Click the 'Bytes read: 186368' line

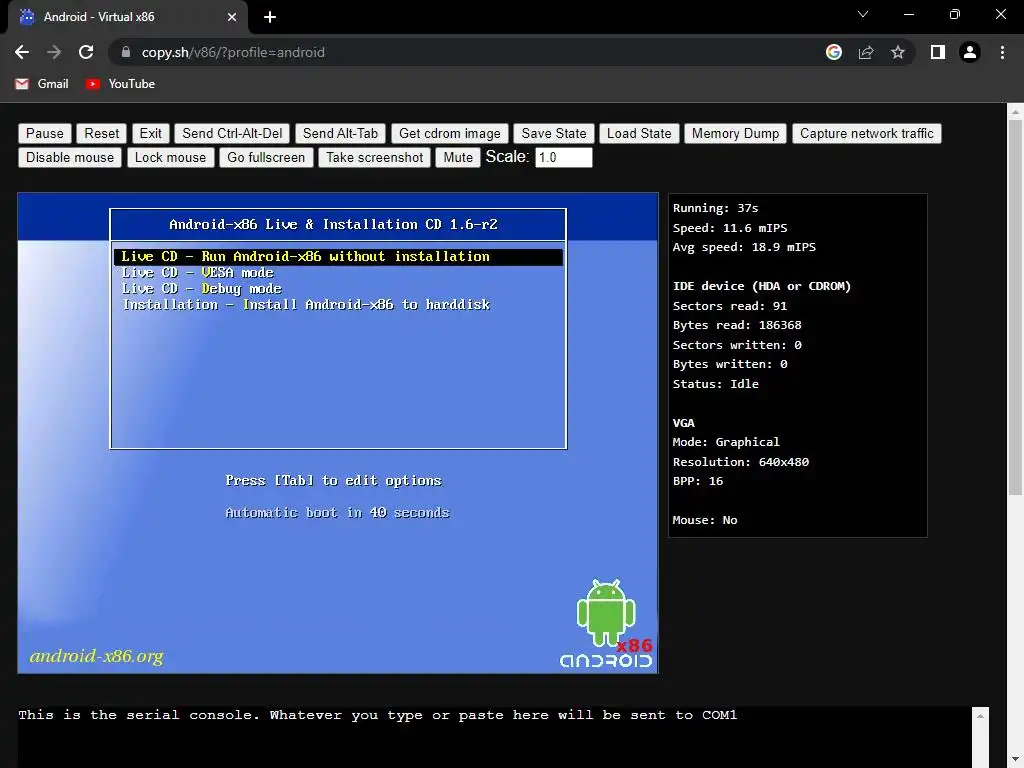coord(737,325)
